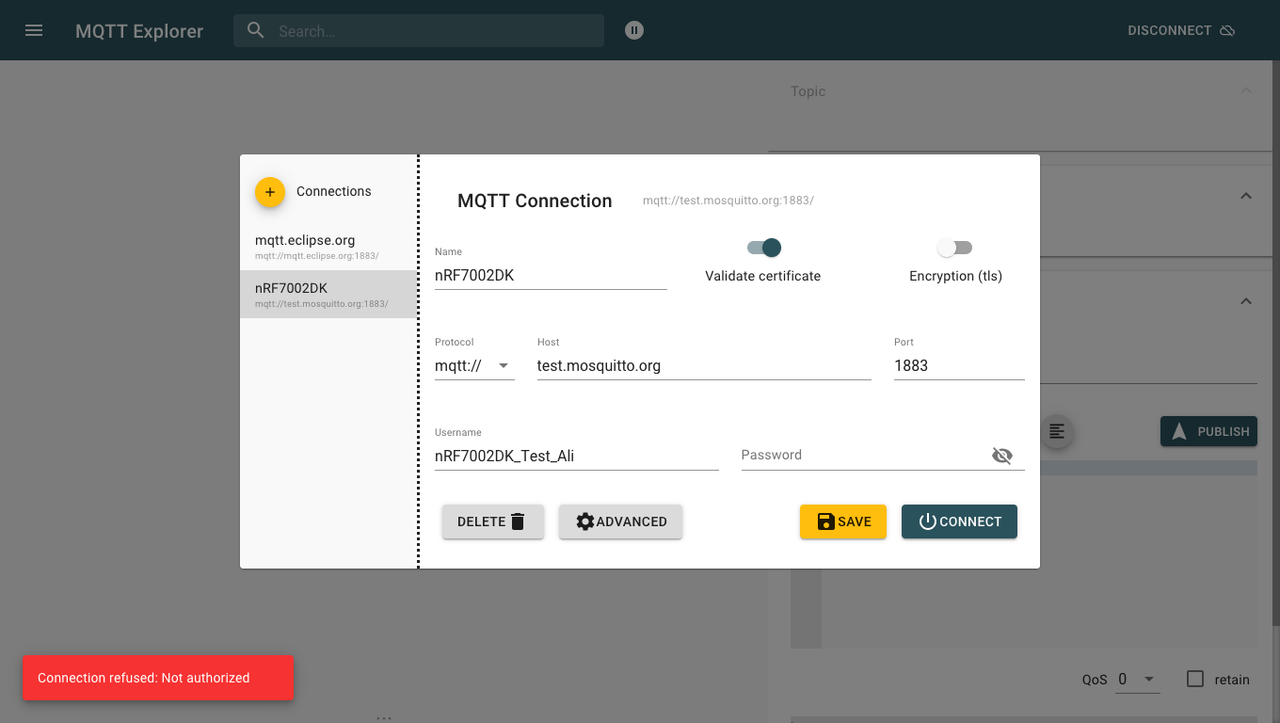Save the connection with SAVE button
The width and height of the screenshot is (1280, 723).
tap(843, 521)
